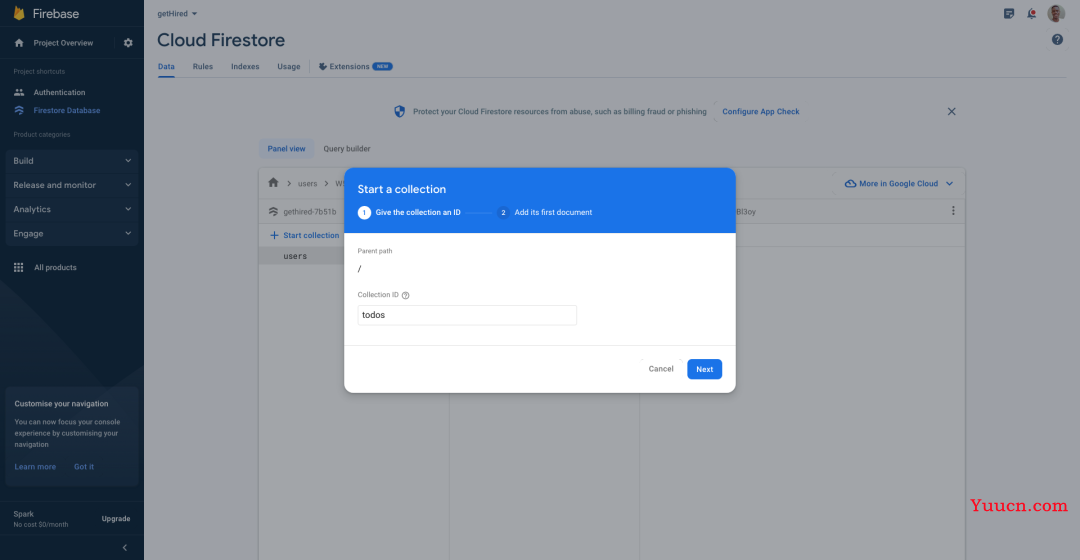Viewport: 1080px width, 560px height.
Task: Open Authentication in sidebar
Action: 59,92
